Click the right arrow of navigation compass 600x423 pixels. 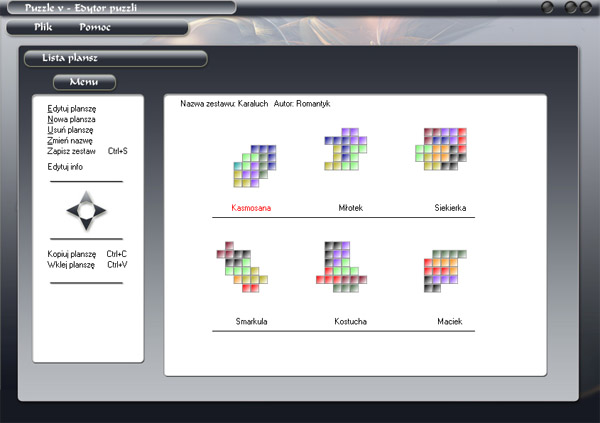pyautogui.click(x=100, y=211)
